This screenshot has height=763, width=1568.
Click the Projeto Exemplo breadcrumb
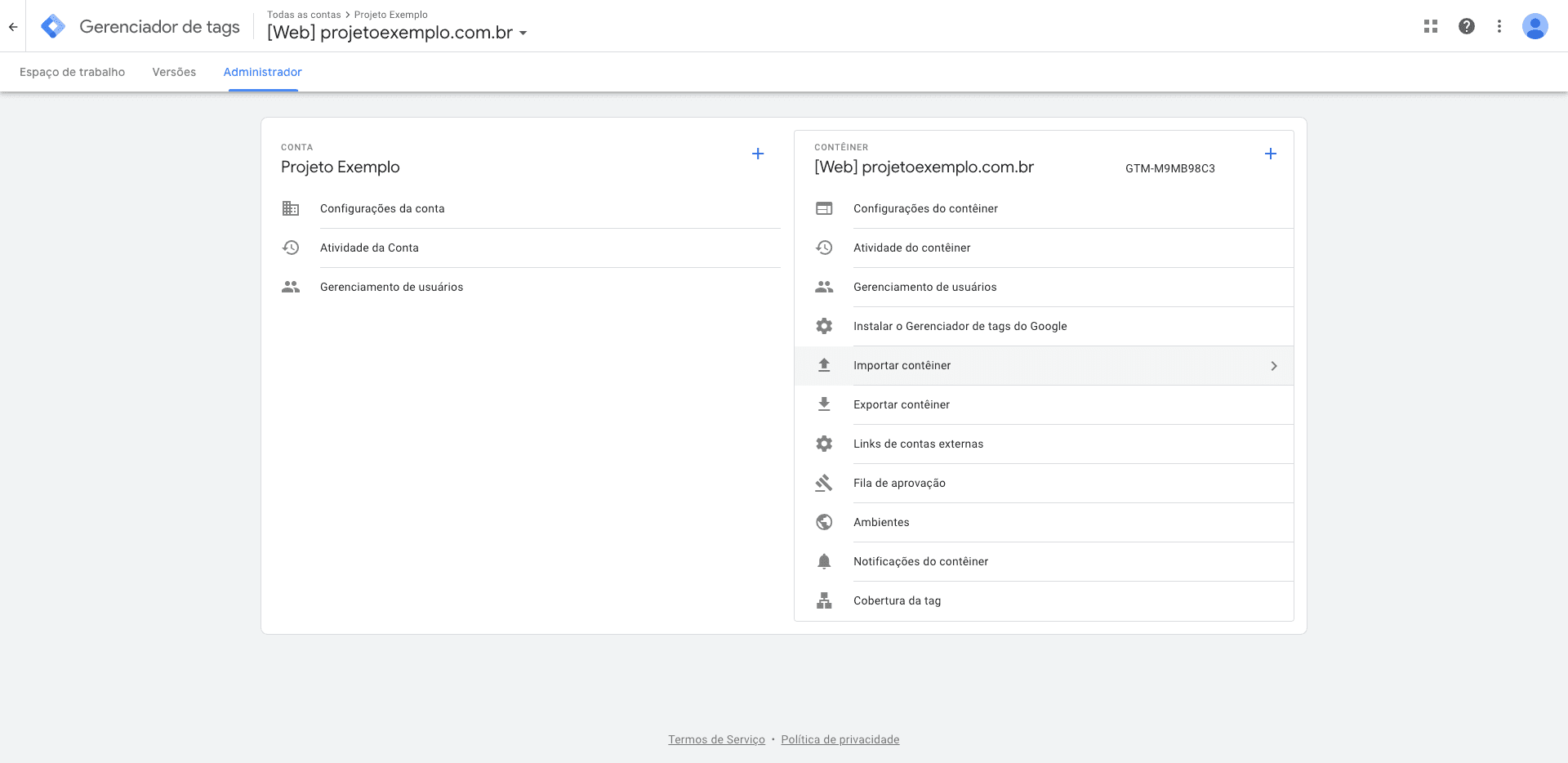click(391, 15)
